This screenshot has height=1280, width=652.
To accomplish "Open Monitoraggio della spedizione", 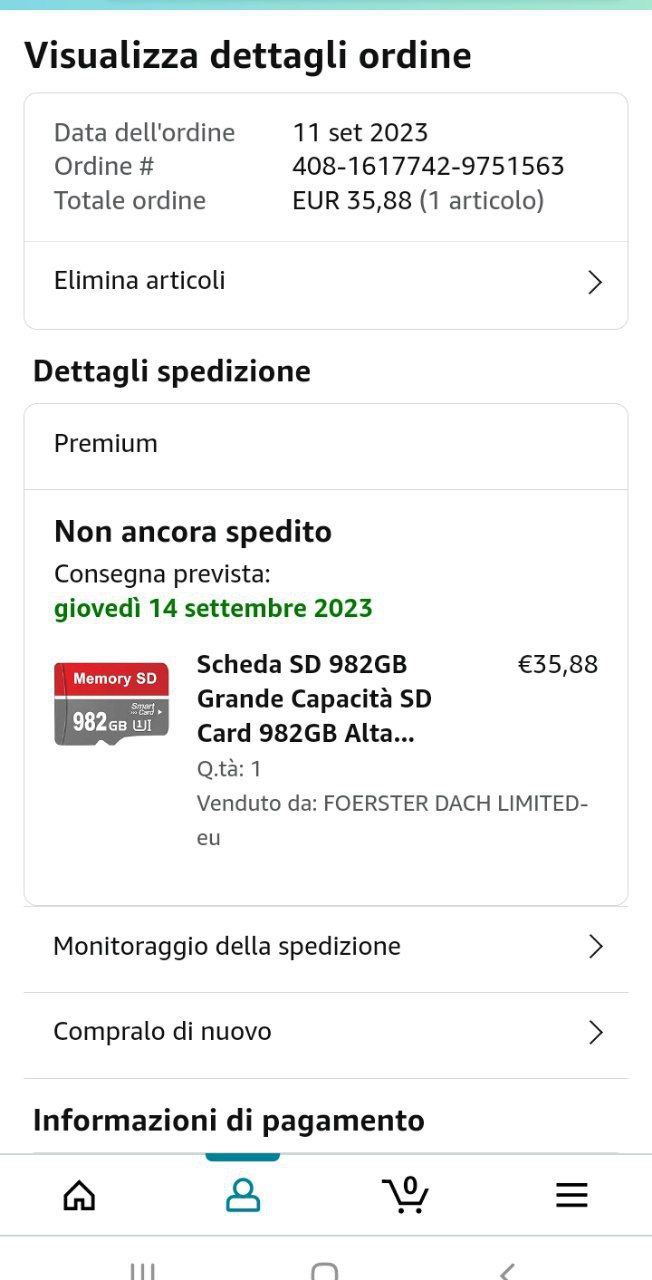I will (326, 948).
